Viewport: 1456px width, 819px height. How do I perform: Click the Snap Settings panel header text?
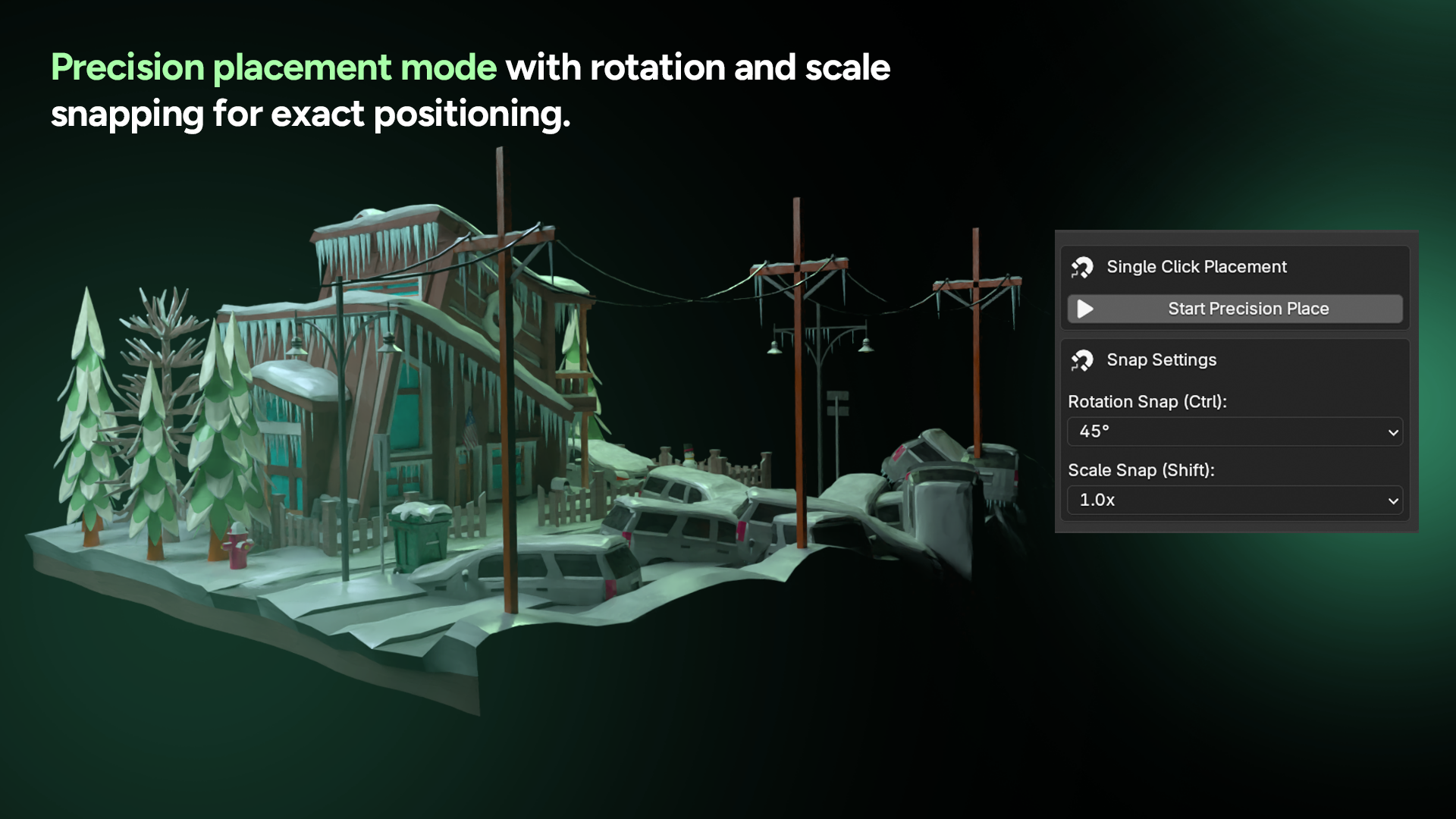click(x=1161, y=360)
